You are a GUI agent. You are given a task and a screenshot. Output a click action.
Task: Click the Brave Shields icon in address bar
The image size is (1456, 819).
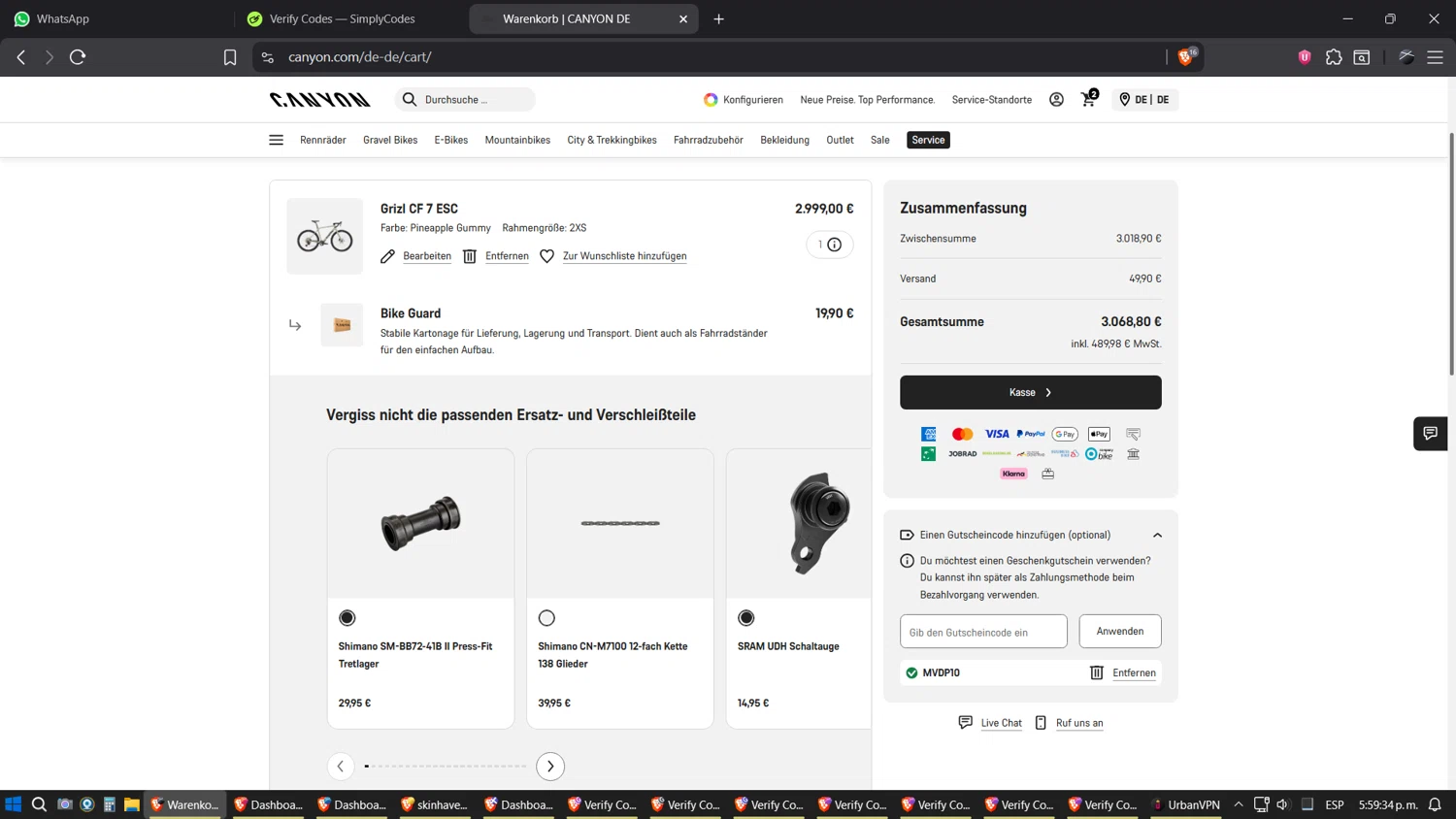(1186, 56)
